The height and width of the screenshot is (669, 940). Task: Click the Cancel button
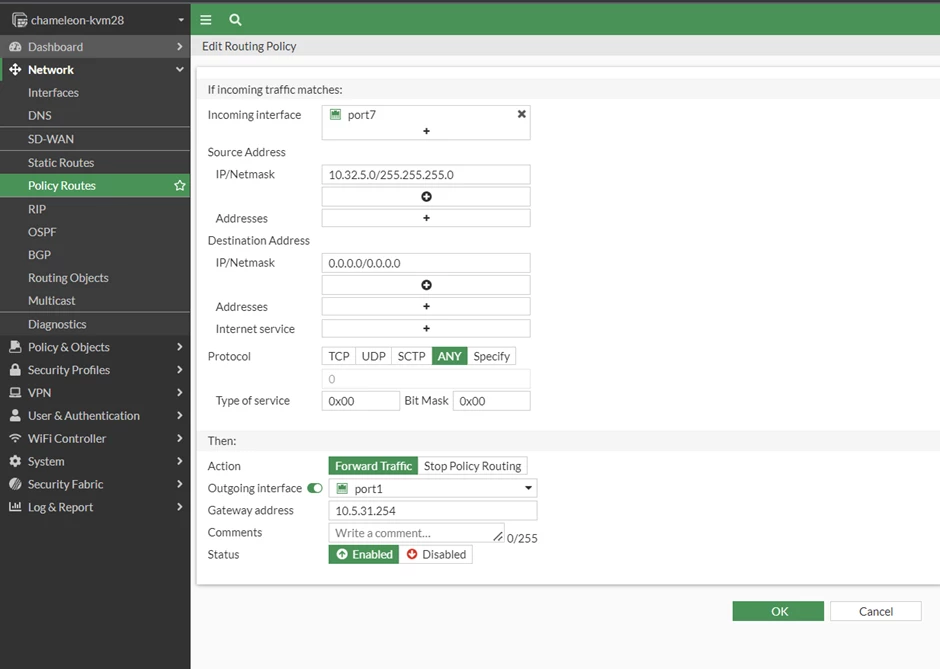point(876,611)
